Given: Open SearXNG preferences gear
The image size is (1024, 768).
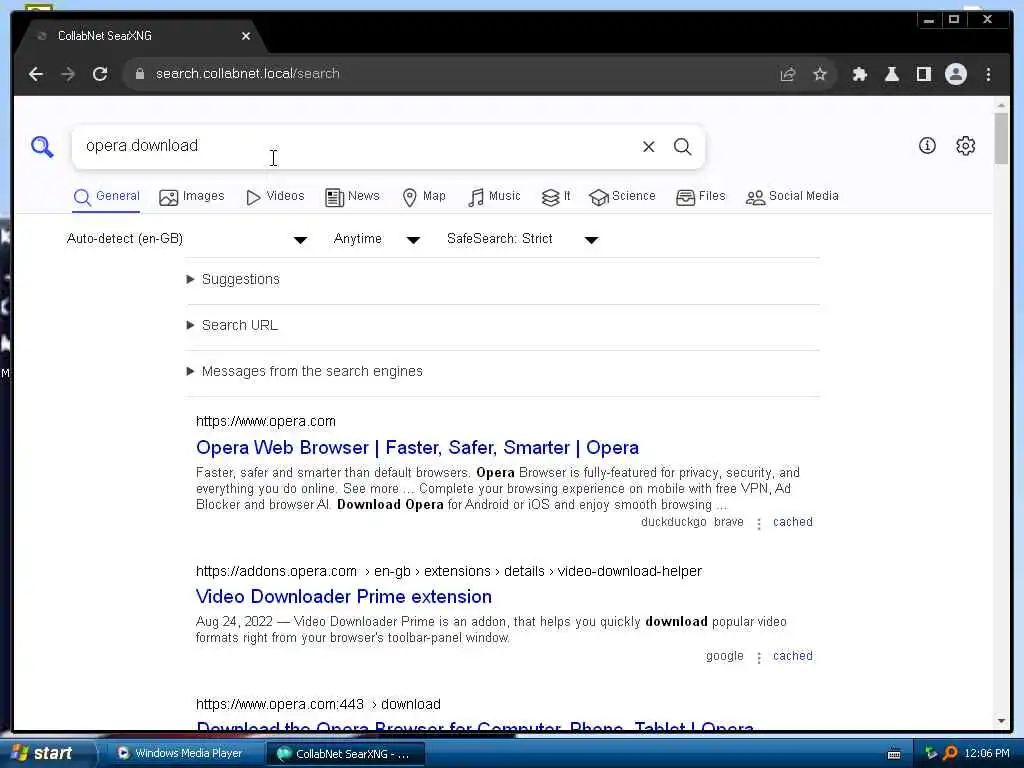Looking at the screenshot, I should 965,146.
